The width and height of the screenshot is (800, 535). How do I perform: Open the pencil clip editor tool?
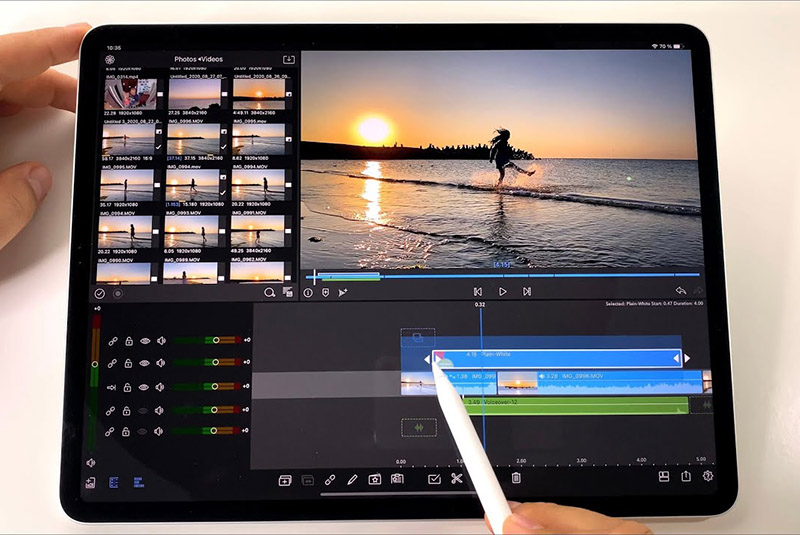[352, 479]
